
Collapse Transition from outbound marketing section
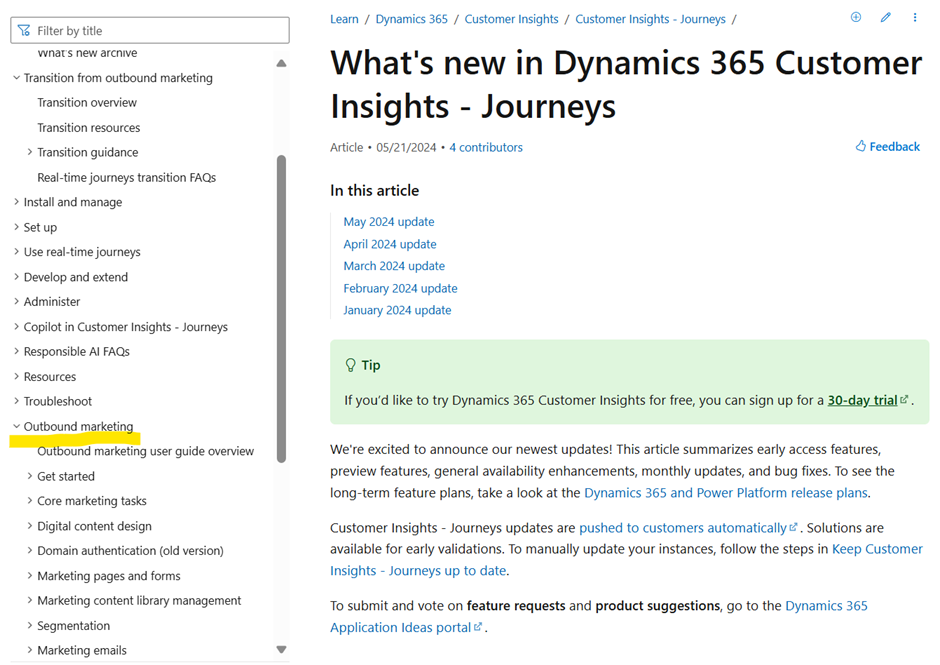[x=16, y=78]
